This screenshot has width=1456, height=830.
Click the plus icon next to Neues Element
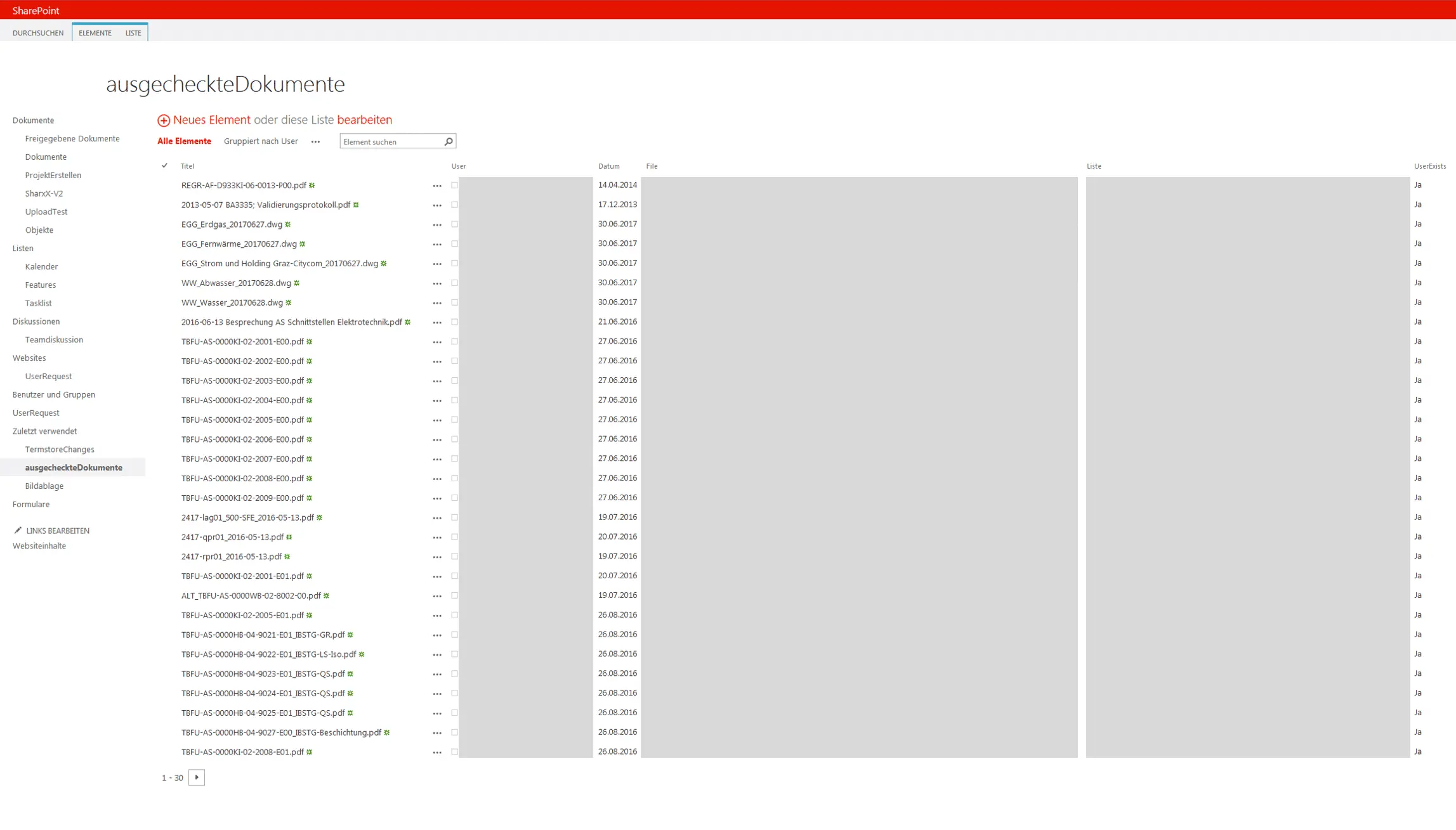click(x=164, y=120)
